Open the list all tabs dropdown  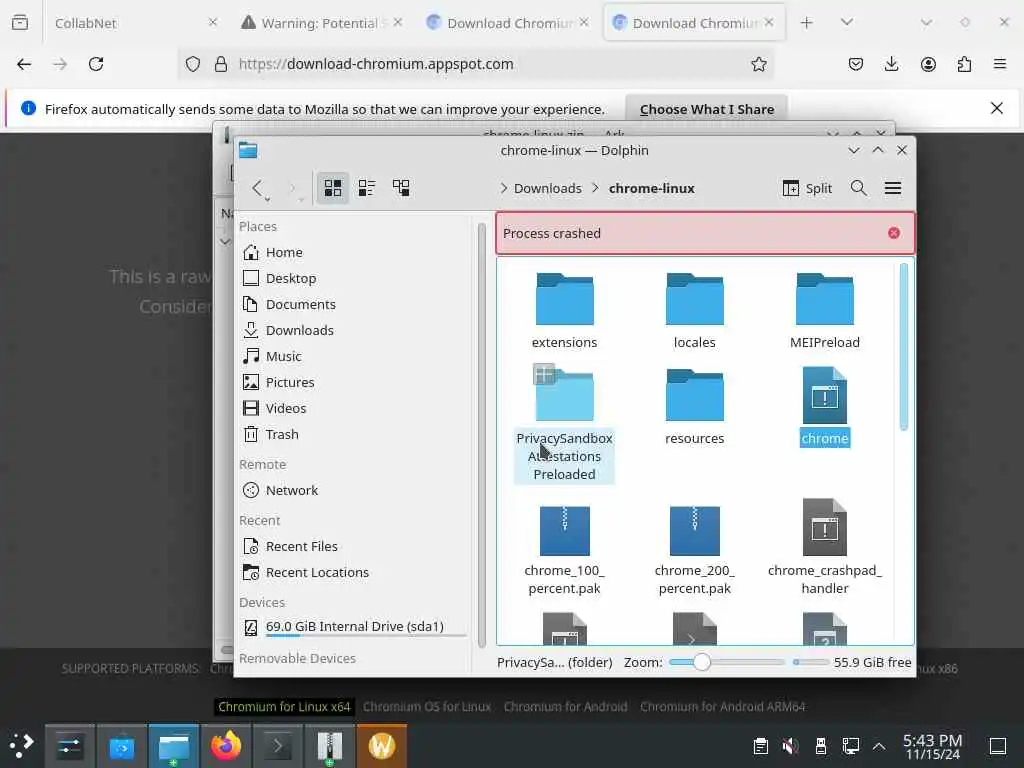point(847,23)
